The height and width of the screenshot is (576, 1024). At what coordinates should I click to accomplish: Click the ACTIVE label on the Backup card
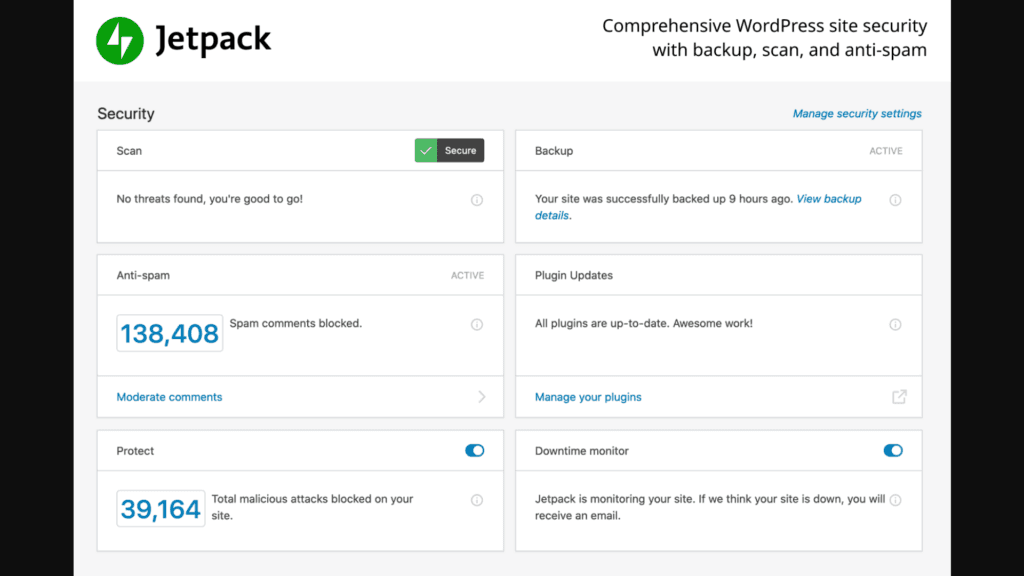(886, 150)
